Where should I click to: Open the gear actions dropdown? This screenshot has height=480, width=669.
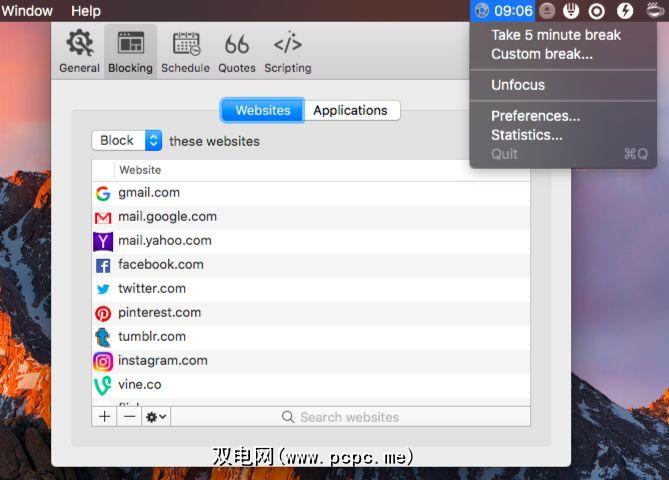point(156,416)
